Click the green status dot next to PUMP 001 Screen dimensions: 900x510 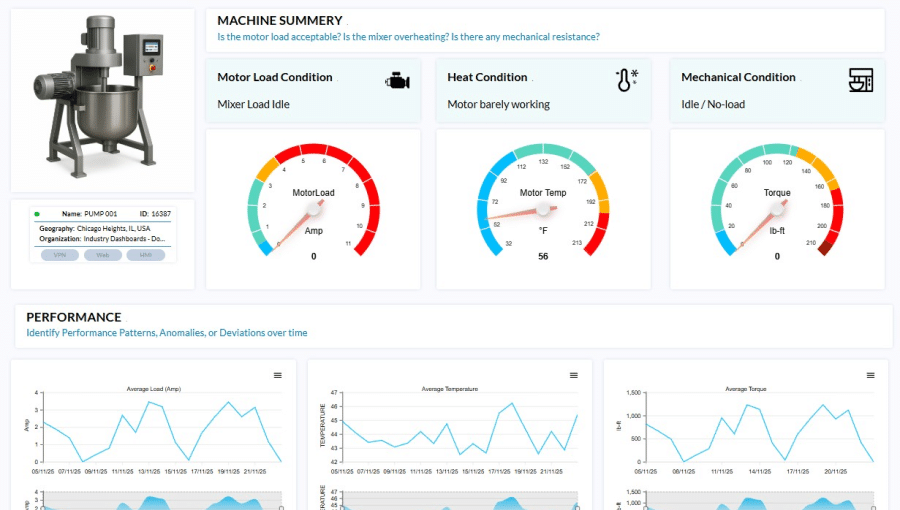pyautogui.click(x=37, y=214)
